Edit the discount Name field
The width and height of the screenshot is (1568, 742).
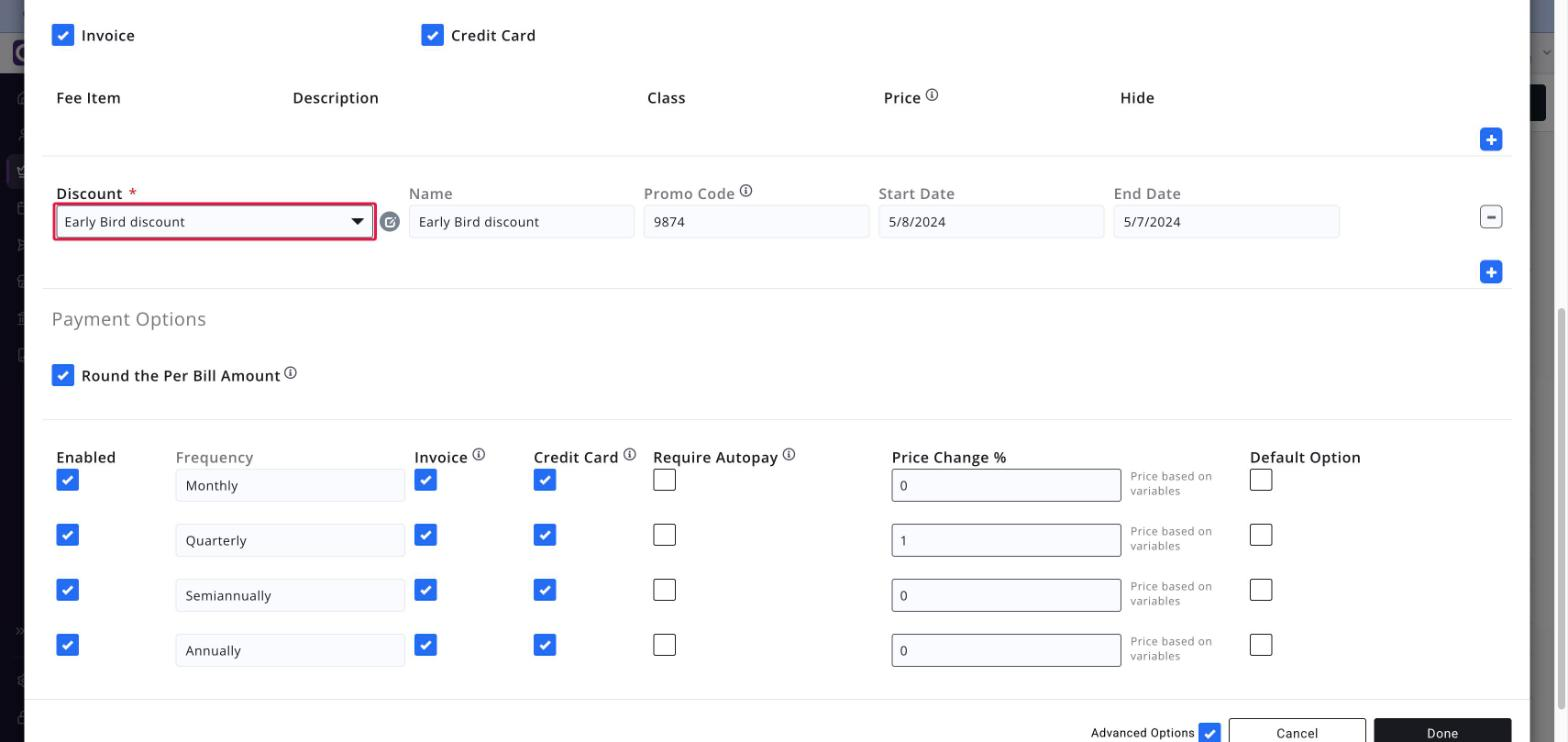click(x=521, y=222)
